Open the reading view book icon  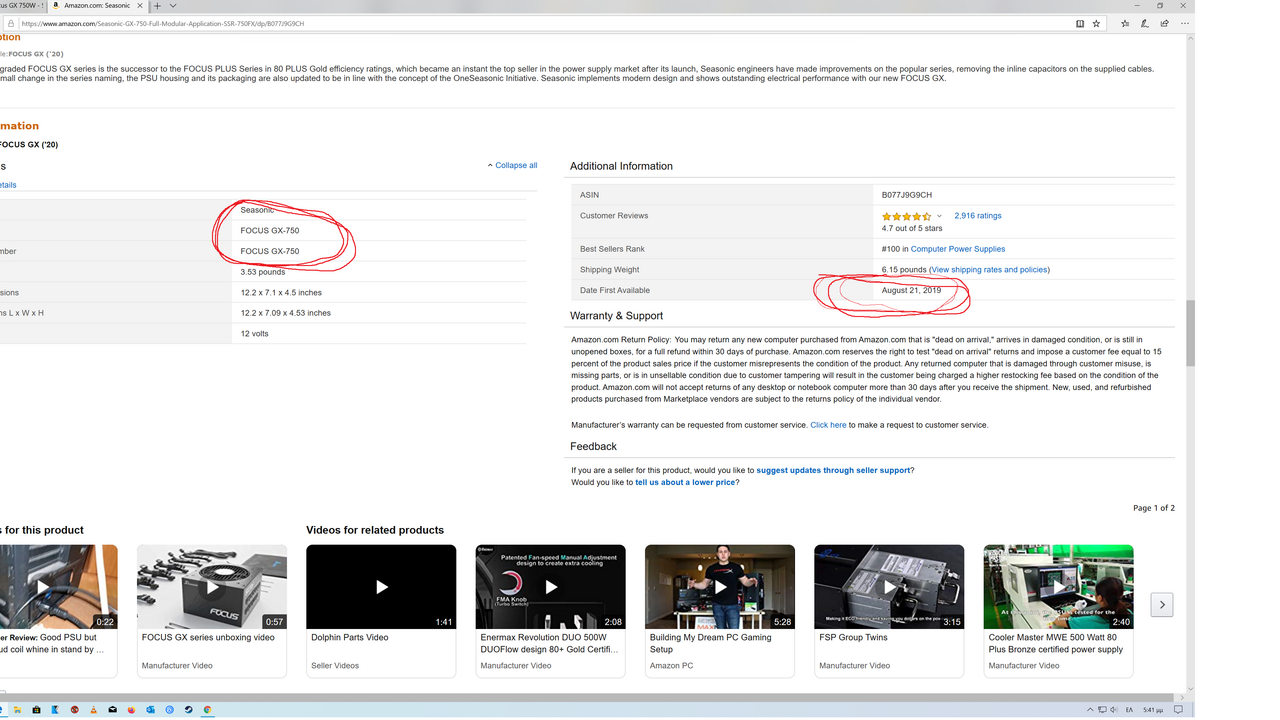[x=1080, y=24]
